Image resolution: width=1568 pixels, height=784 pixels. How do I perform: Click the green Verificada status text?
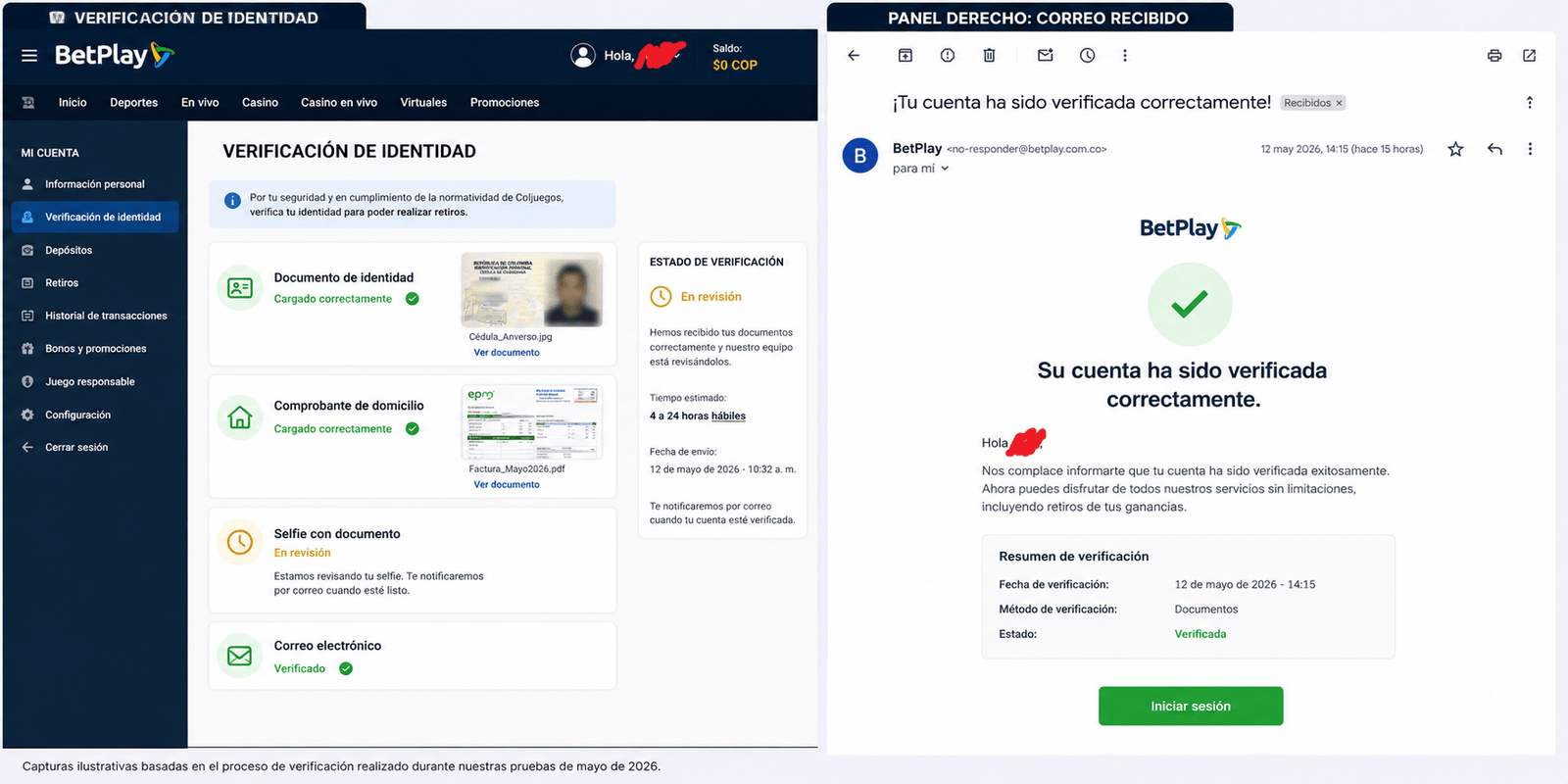[1200, 634]
